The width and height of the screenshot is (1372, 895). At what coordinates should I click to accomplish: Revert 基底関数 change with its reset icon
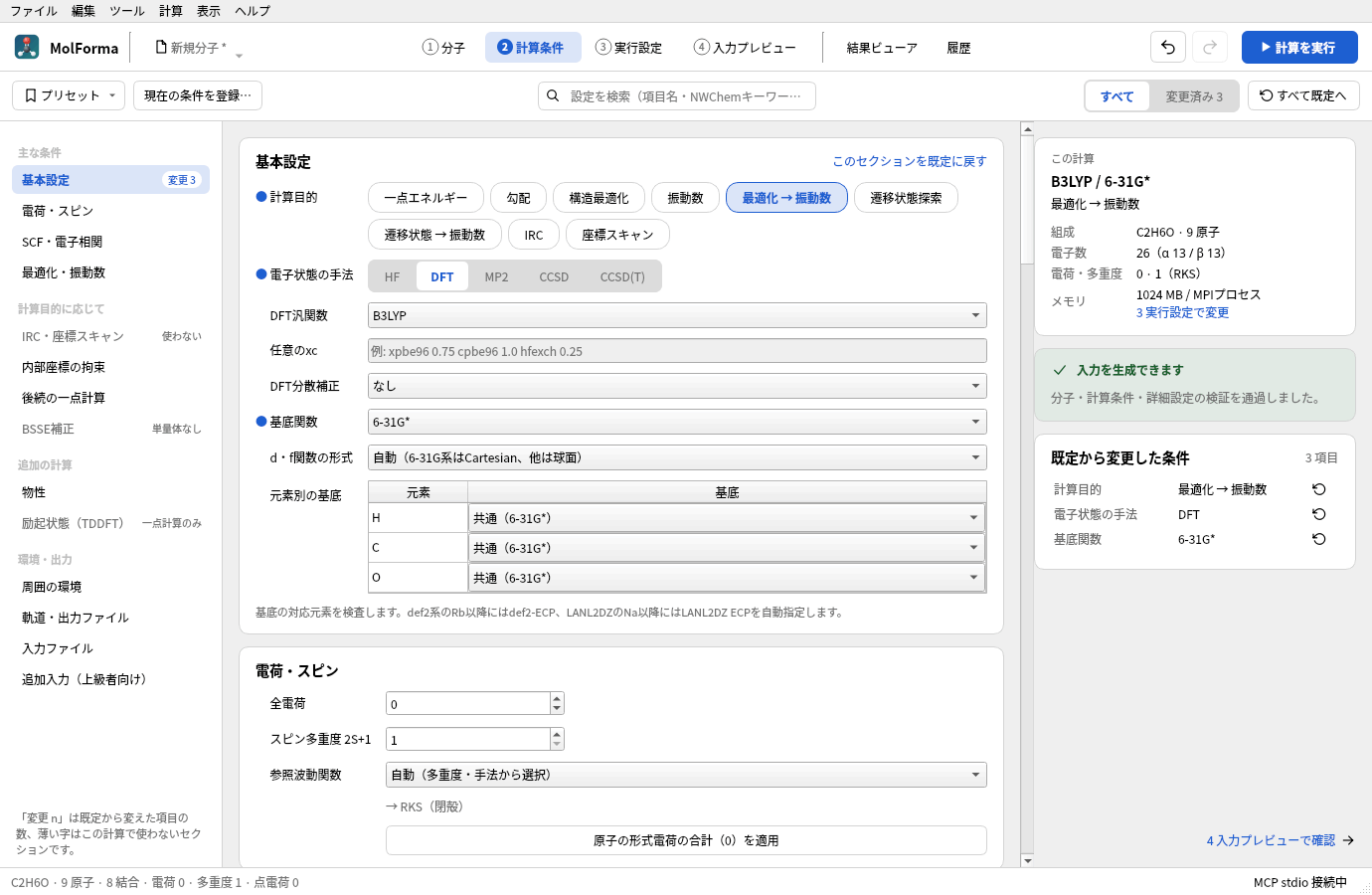coord(1319,539)
